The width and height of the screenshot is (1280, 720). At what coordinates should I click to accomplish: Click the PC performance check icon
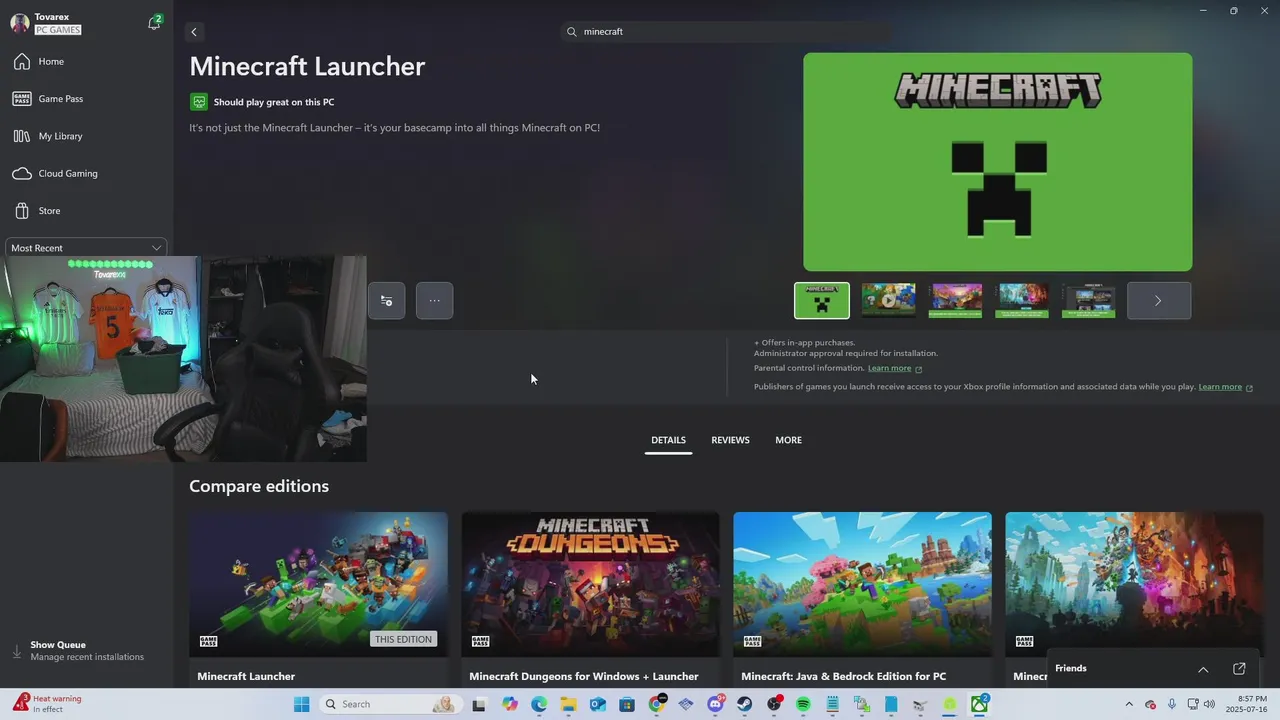coord(199,102)
